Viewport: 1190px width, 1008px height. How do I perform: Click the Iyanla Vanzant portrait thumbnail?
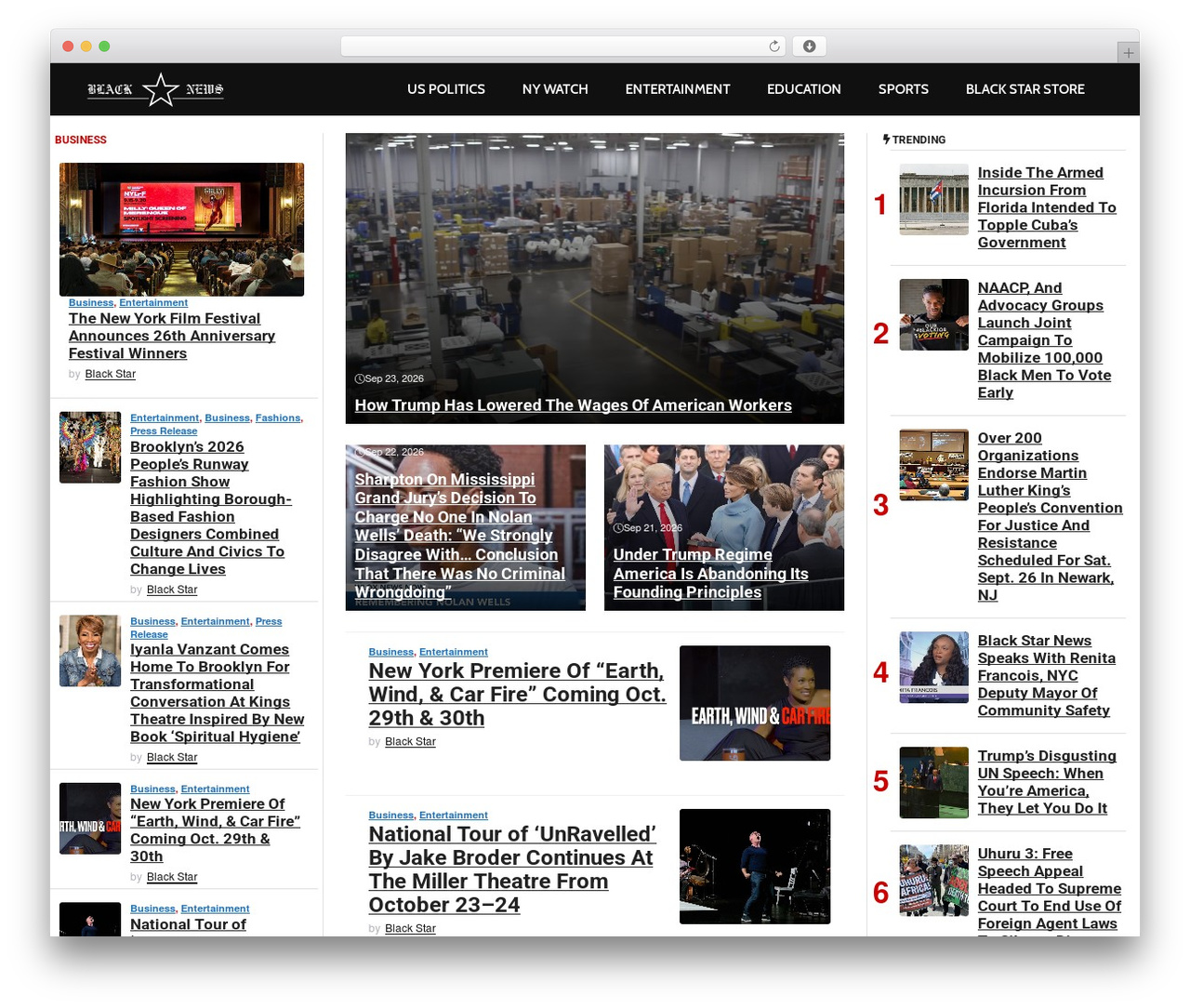[90, 651]
